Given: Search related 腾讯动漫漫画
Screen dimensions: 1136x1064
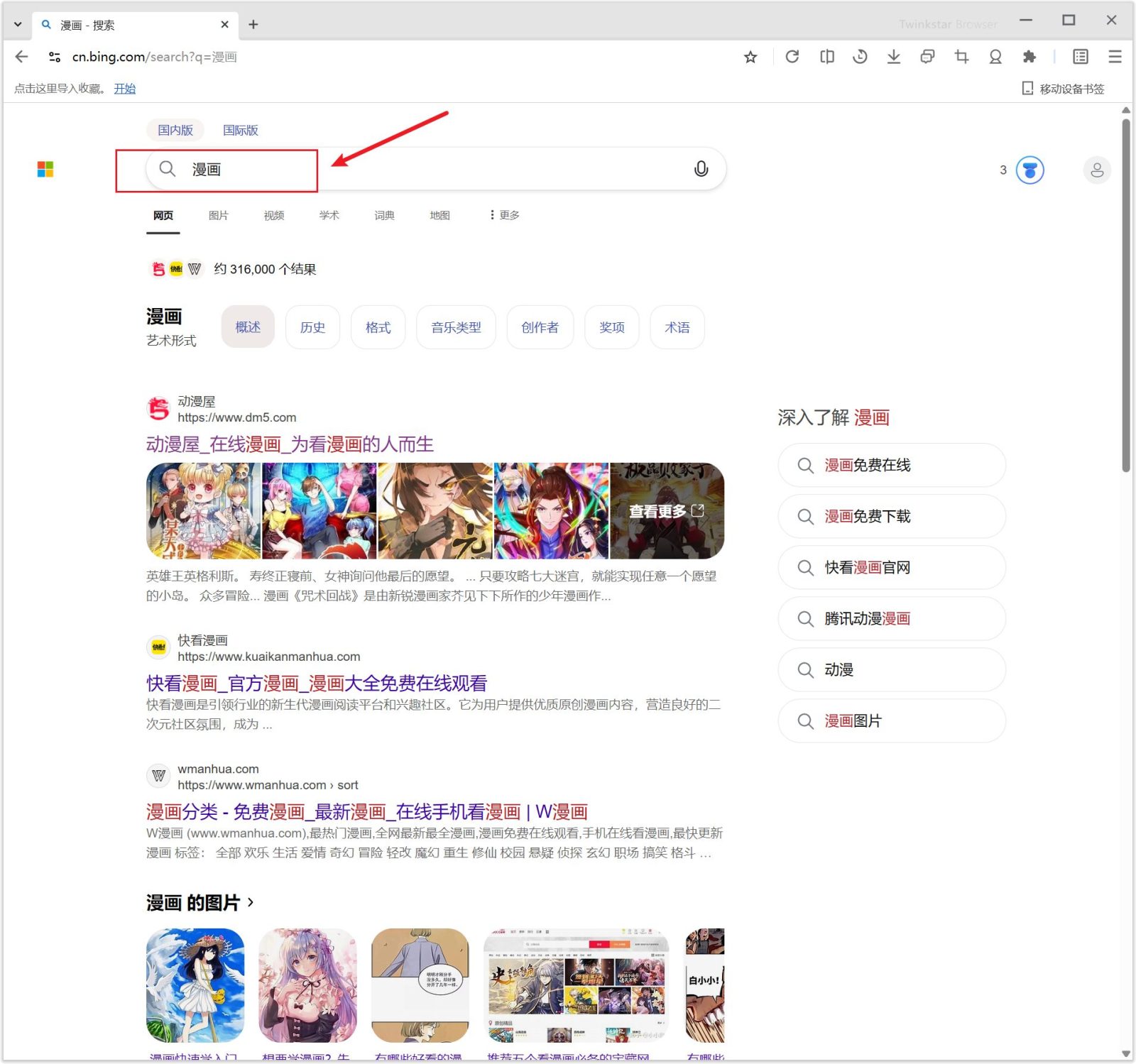Looking at the screenshot, I should (x=892, y=618).
